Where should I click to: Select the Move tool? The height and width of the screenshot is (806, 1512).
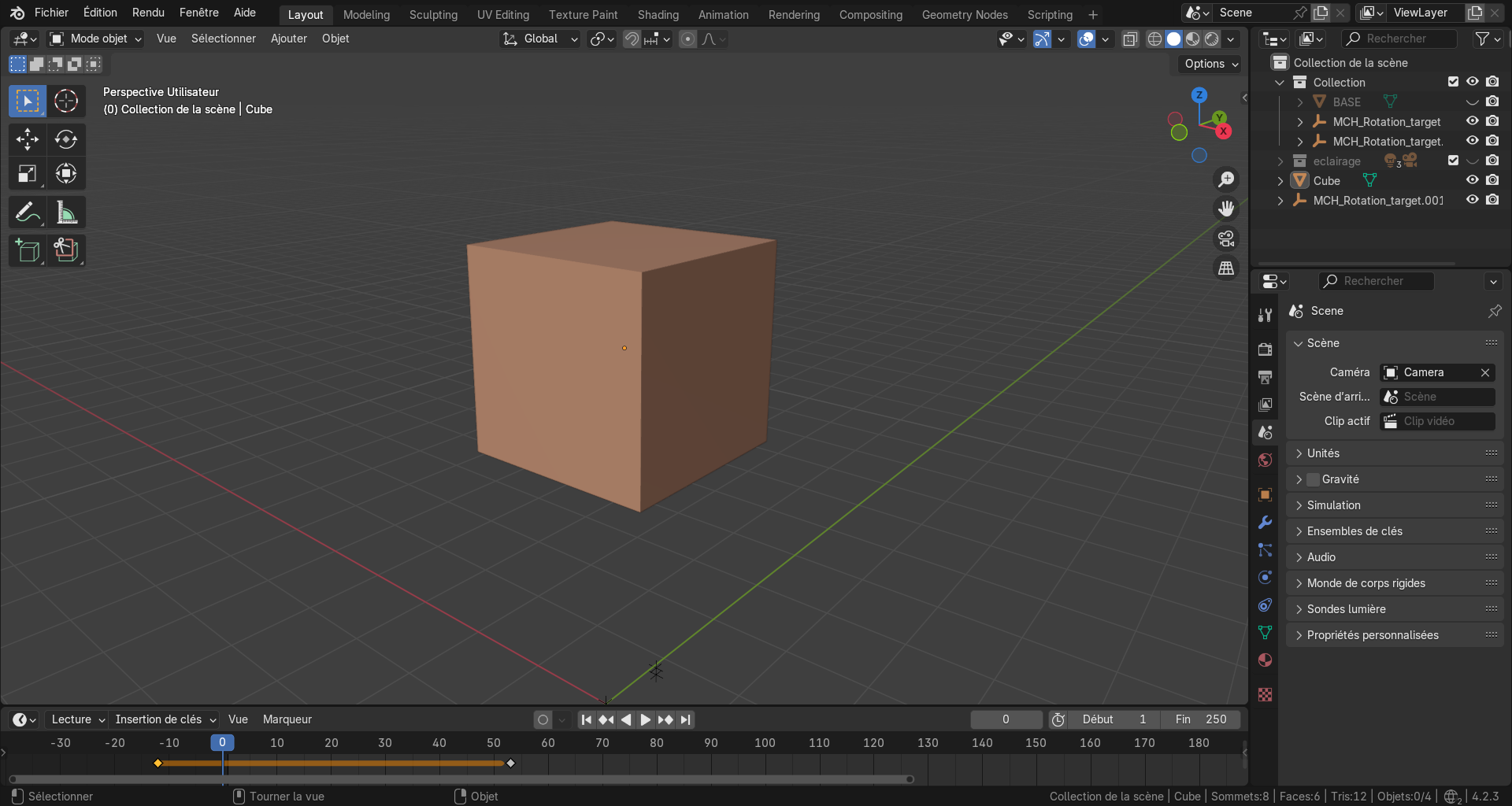pos(28,139)
